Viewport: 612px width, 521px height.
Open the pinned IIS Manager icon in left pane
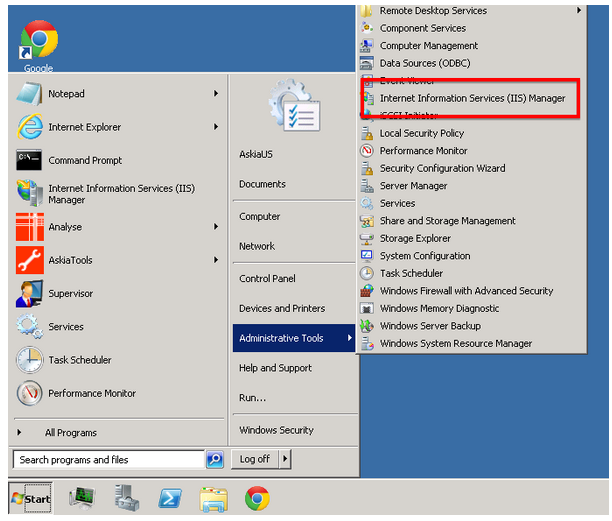coord(30,193)
